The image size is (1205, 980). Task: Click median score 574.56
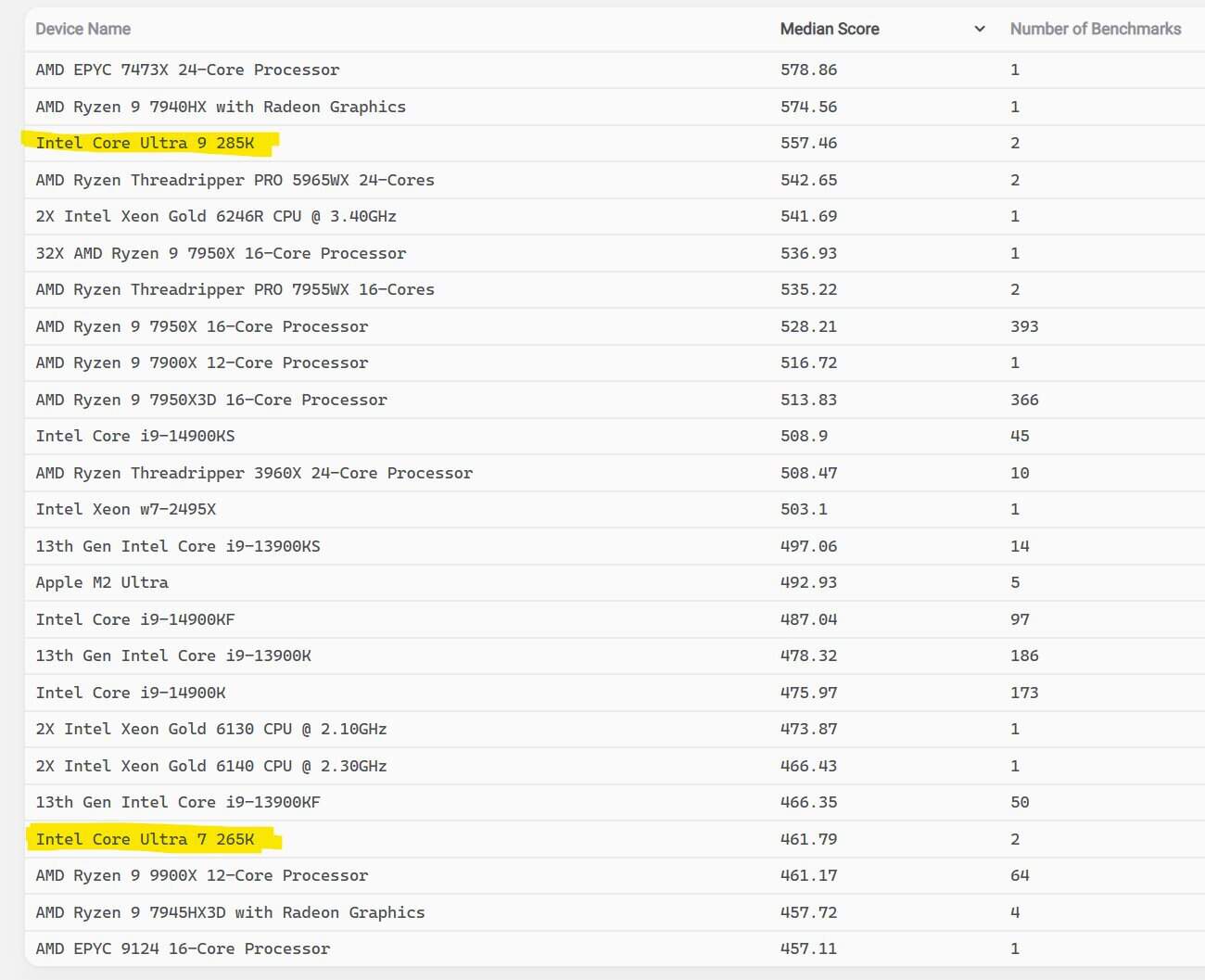point(808,107)
